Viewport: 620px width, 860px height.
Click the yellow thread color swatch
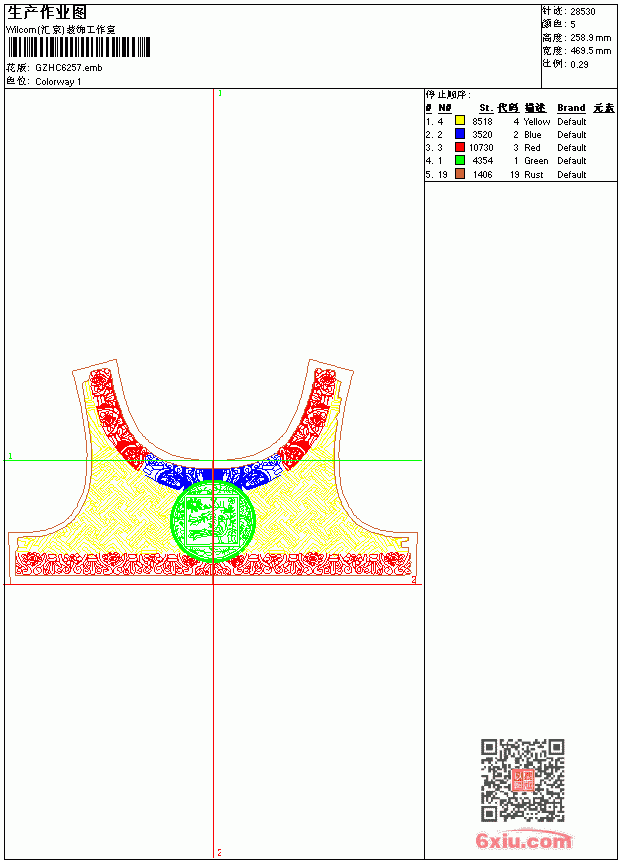(460, 121)
